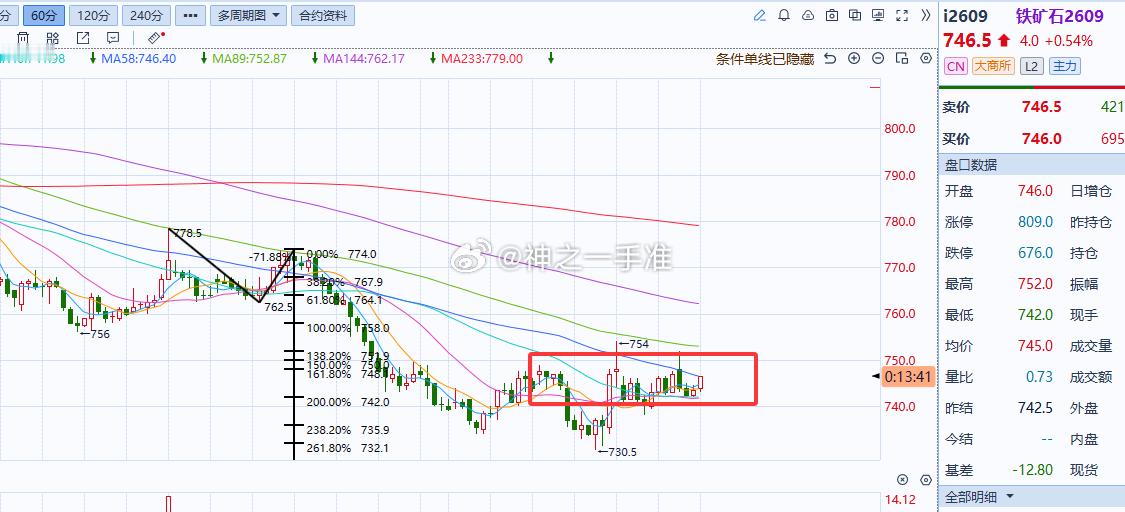Click the MA144:762.17 indicator label
Viewport: 1125px width, 512px height.
pos(364,59)
